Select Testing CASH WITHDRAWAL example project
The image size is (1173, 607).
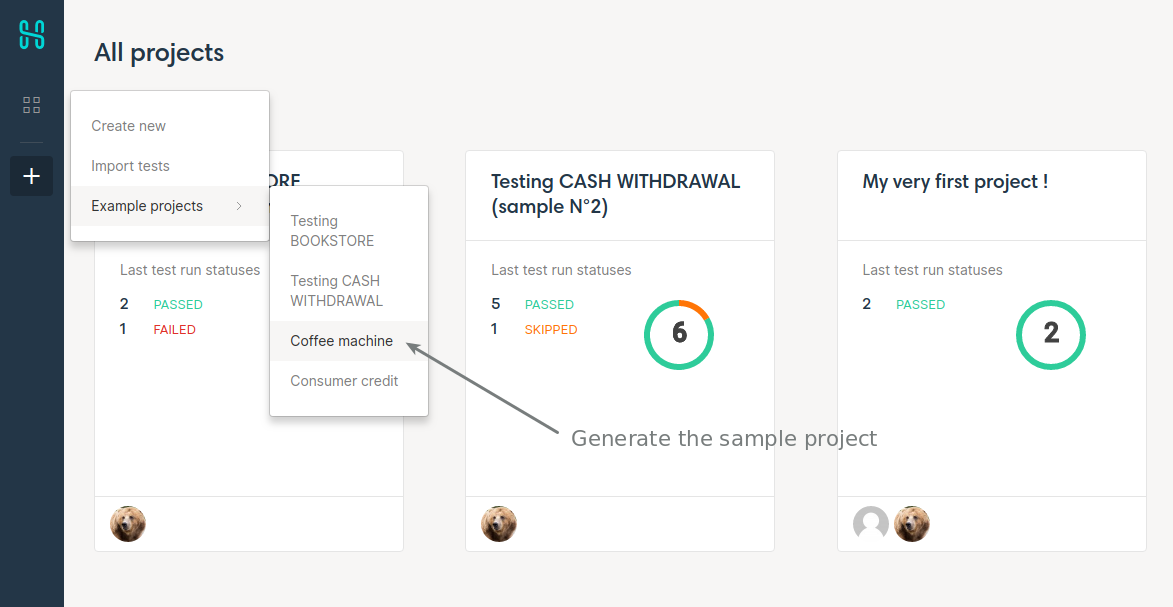pyautogui.click(x=336, y=291)
